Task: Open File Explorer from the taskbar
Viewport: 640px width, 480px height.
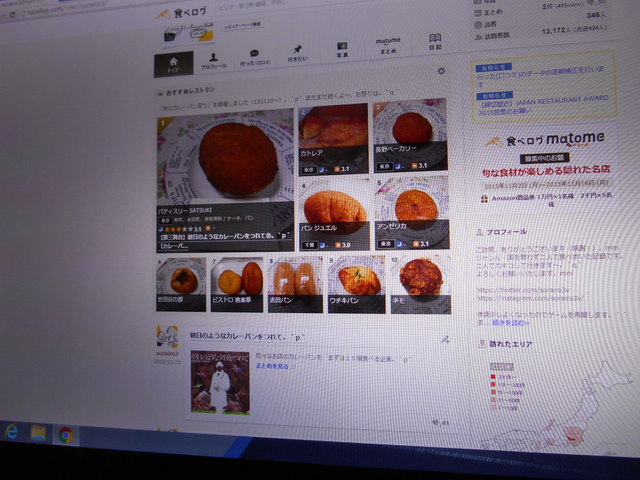Action: [x=39, y=432]
